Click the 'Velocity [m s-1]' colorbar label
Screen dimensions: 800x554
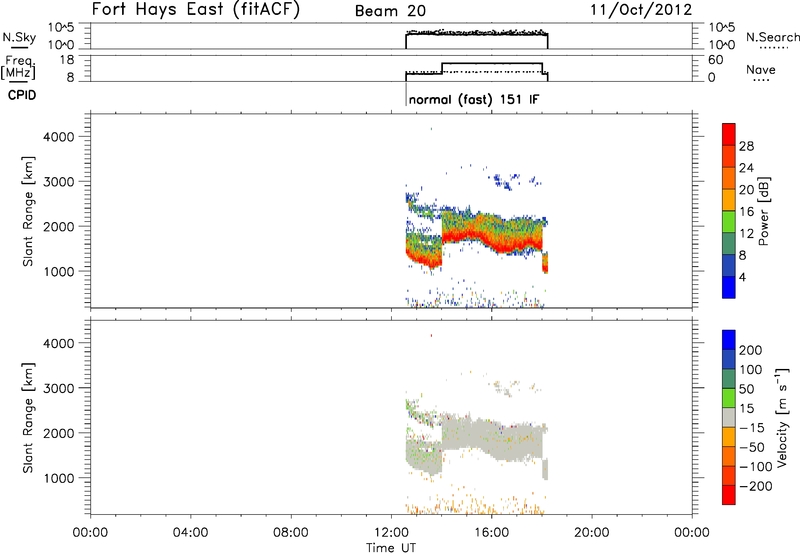(x=782, y=417)
